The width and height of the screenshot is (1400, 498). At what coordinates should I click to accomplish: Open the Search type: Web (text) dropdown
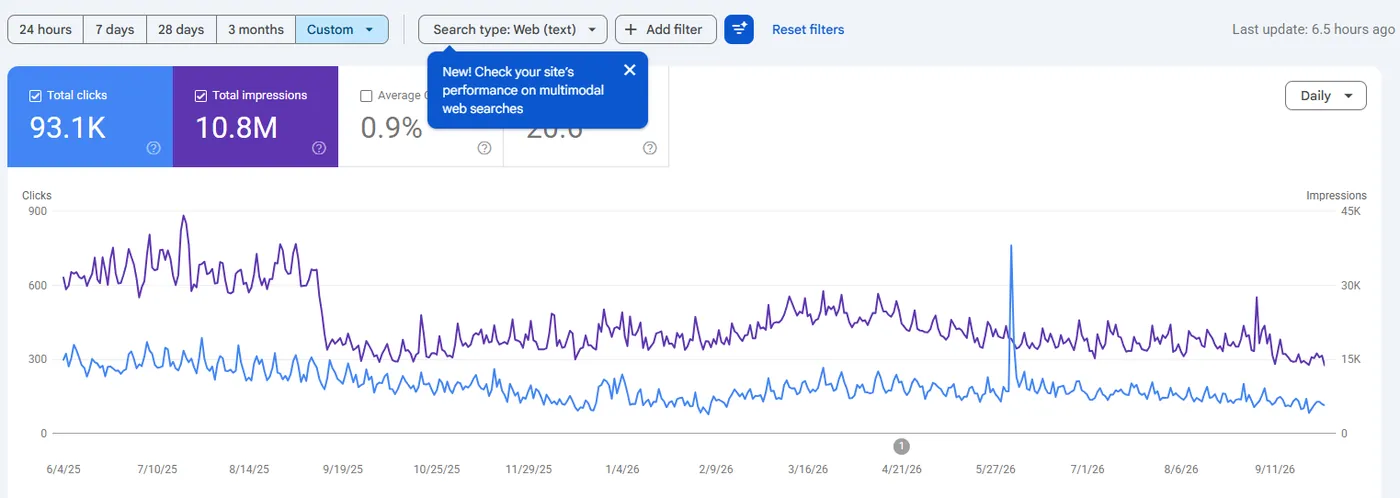pos(513,29)
